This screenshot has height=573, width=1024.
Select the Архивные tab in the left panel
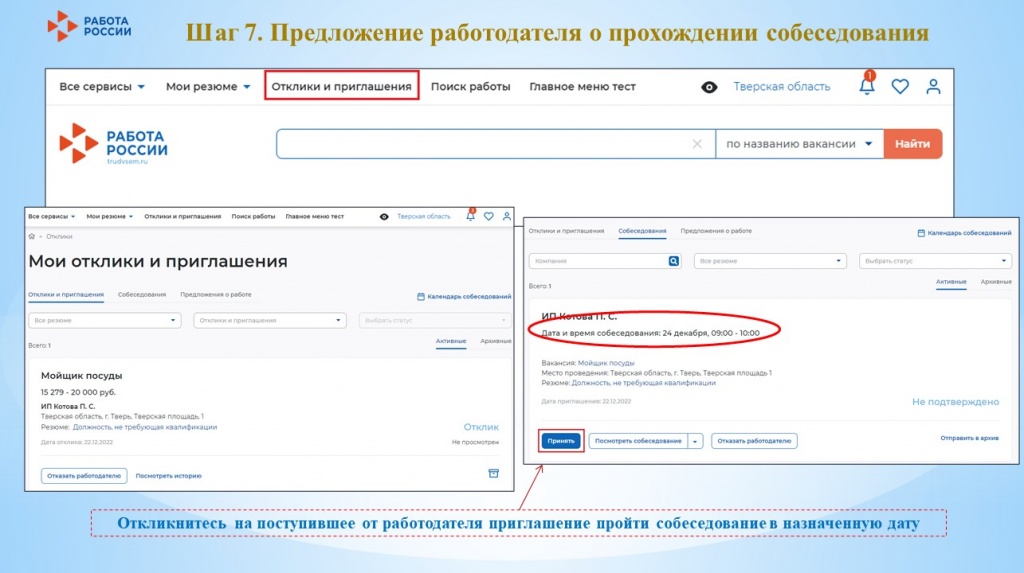(x=496, y=341)
